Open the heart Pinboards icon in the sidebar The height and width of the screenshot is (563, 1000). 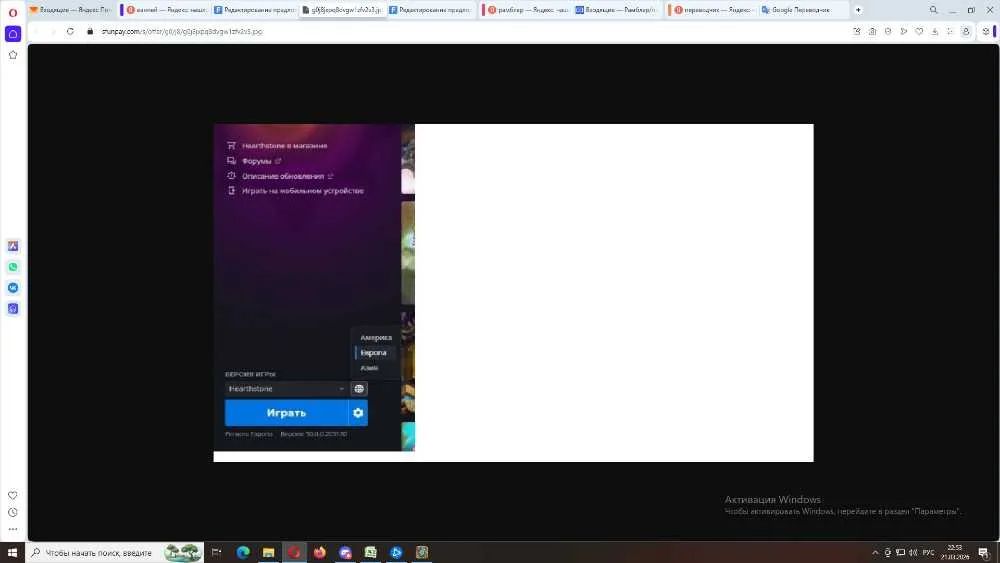point(13,495)
